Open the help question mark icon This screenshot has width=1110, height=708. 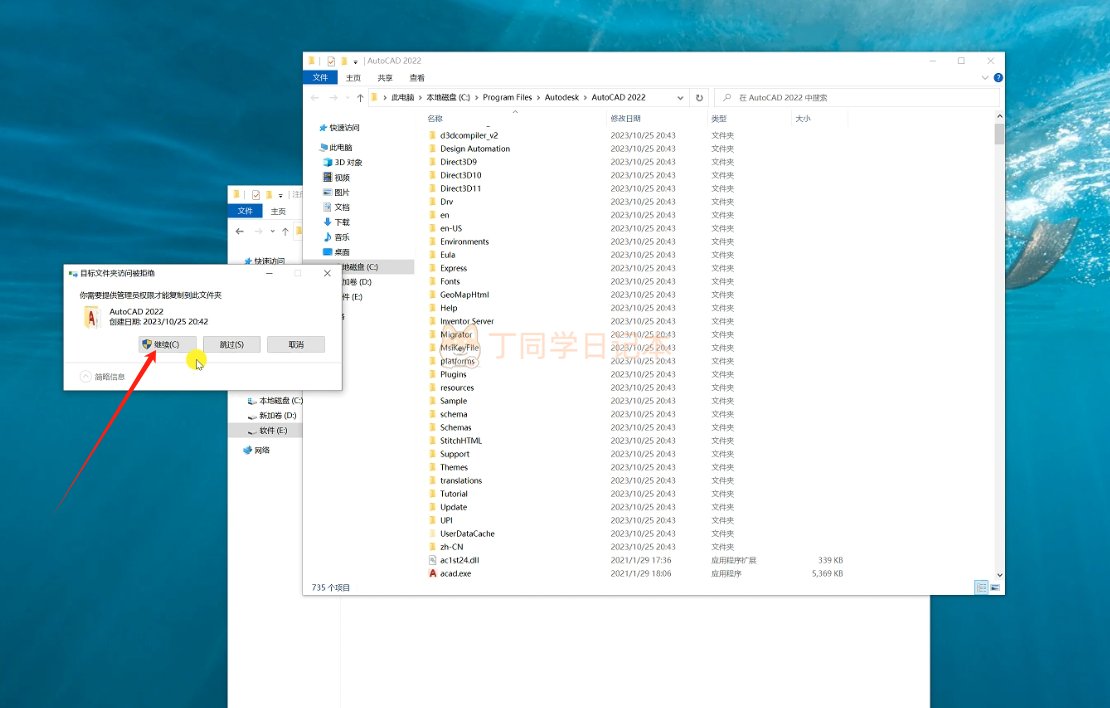coord(997,78)
